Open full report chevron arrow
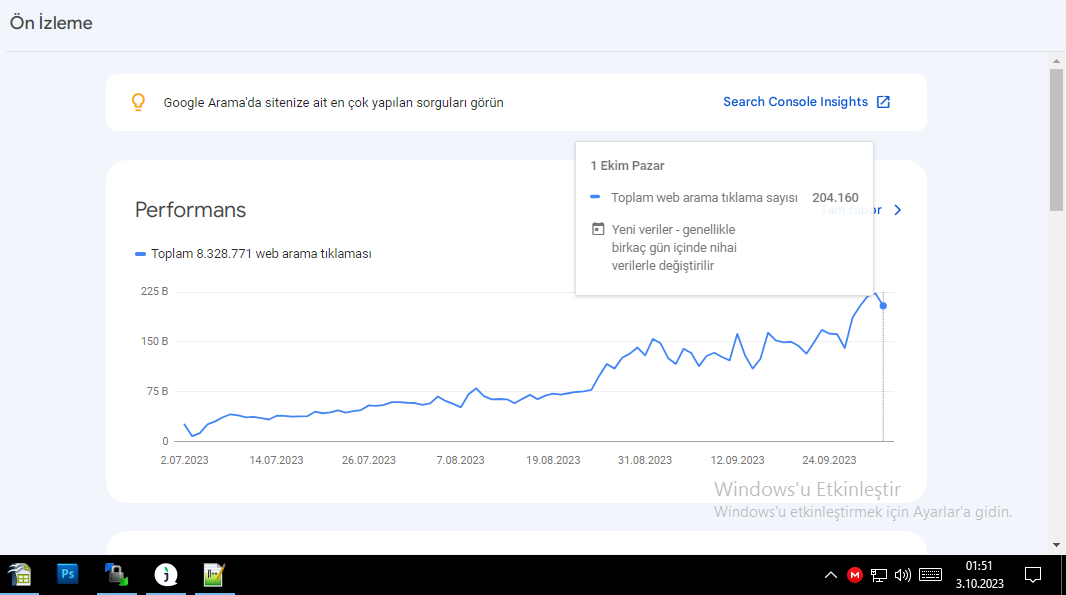1066x595 pixels. click(x=897, y=210)
